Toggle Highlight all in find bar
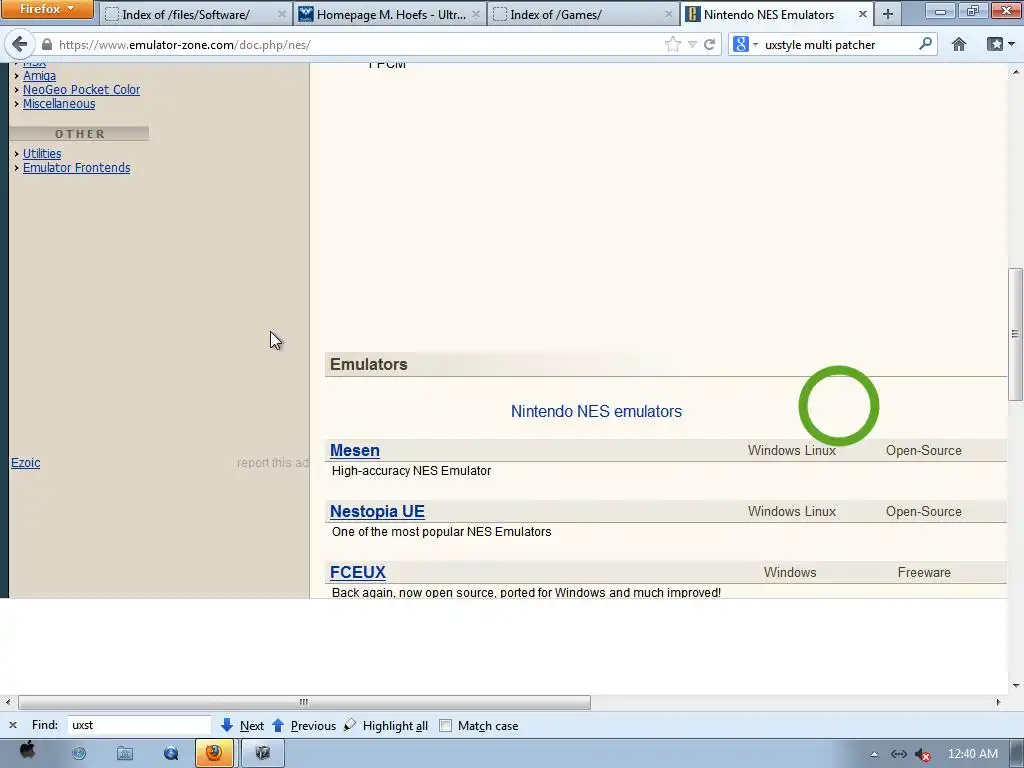Image resolution: width=1024 pixels, height=768 pixels. pos(385,726)
